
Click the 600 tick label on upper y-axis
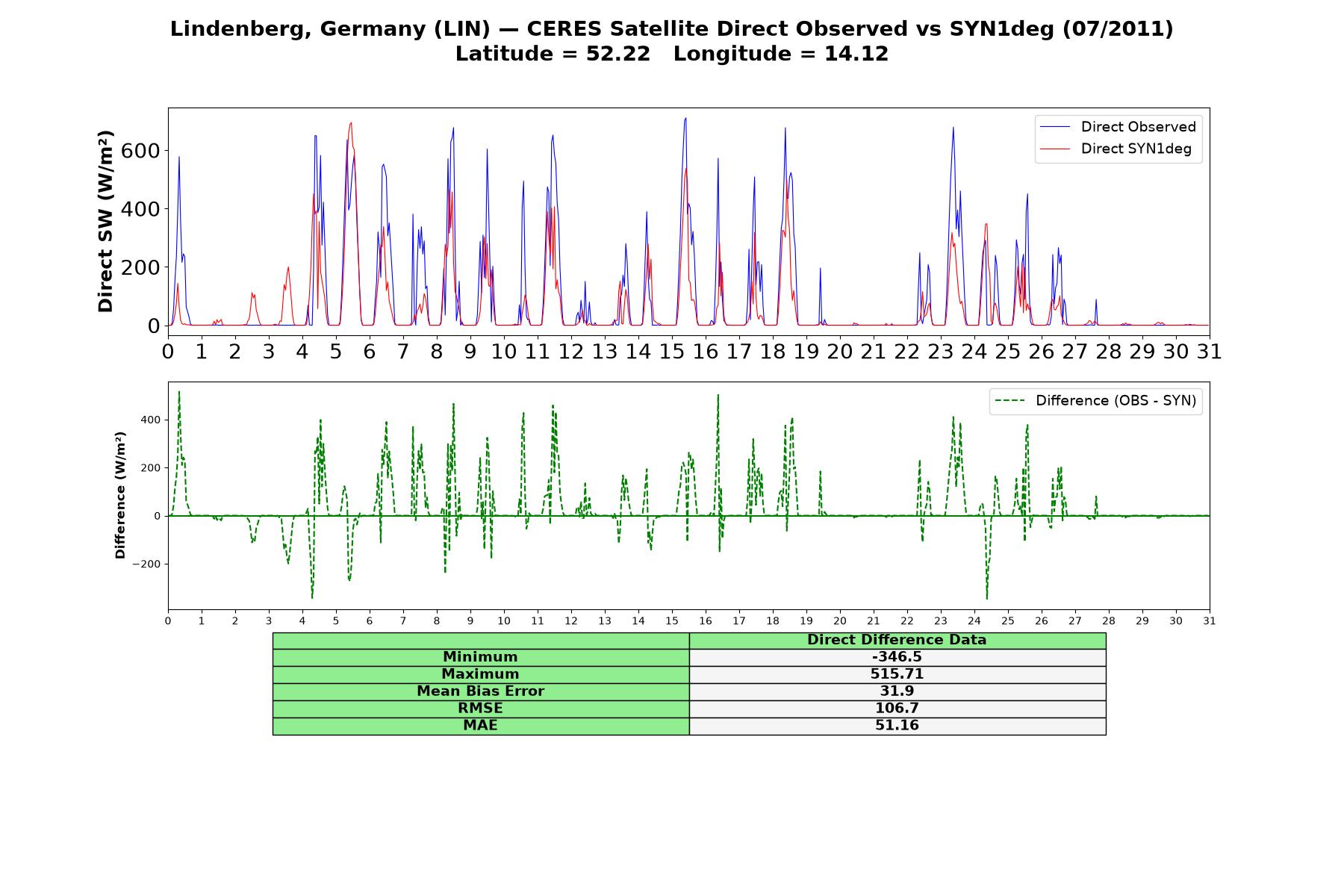(x=142, y=151)
